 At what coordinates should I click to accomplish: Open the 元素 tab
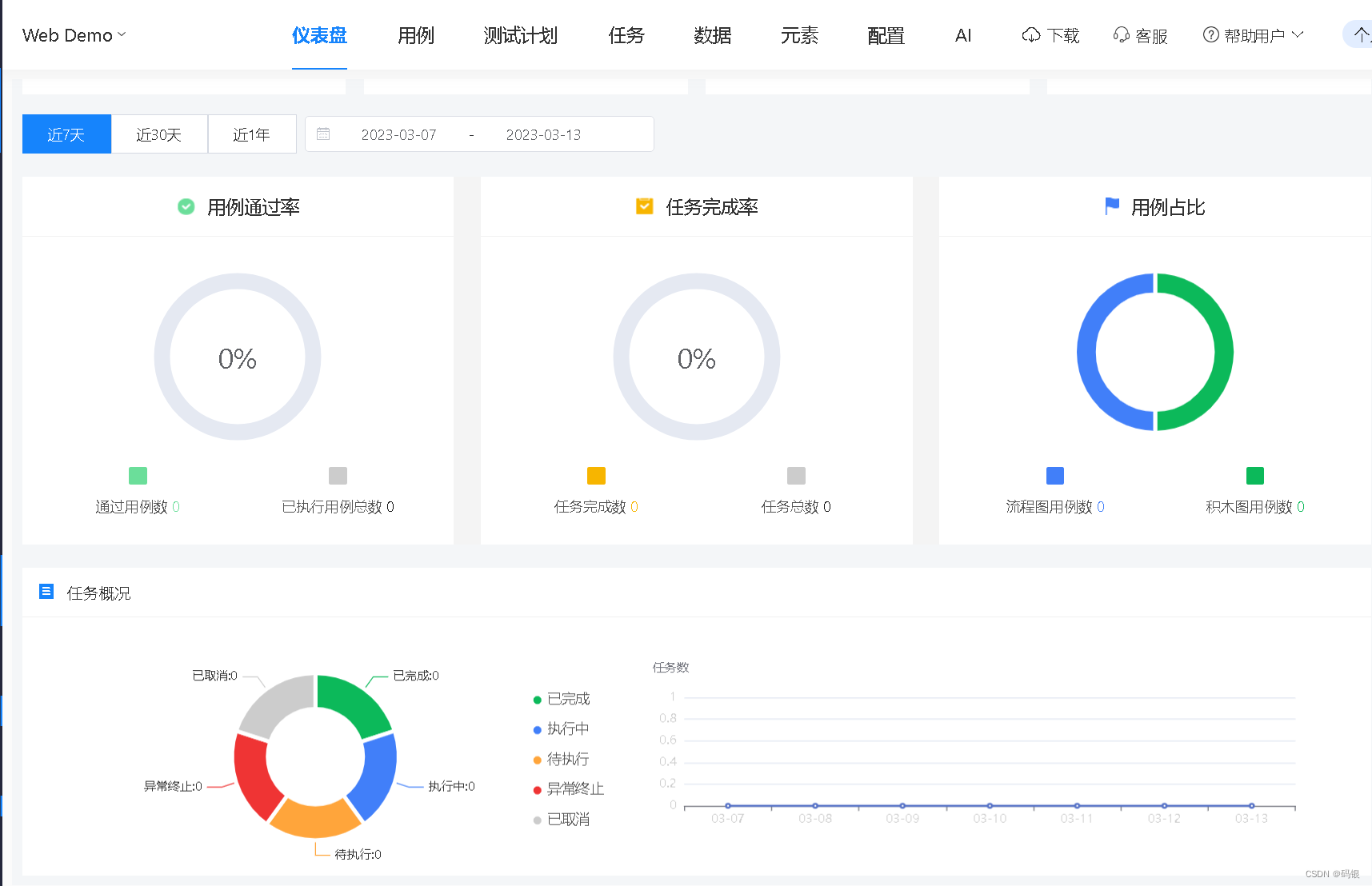pyautogui.click(x=799, y=35)
